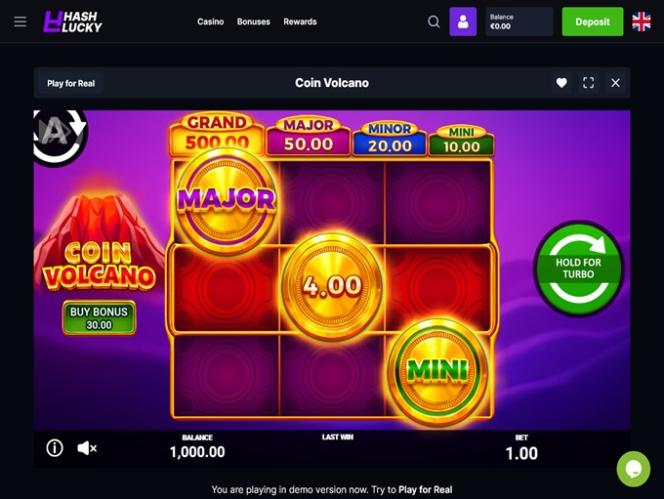The image size is (664, 499).
Task: Click the Play for Real button
Action: pos(71,83)
